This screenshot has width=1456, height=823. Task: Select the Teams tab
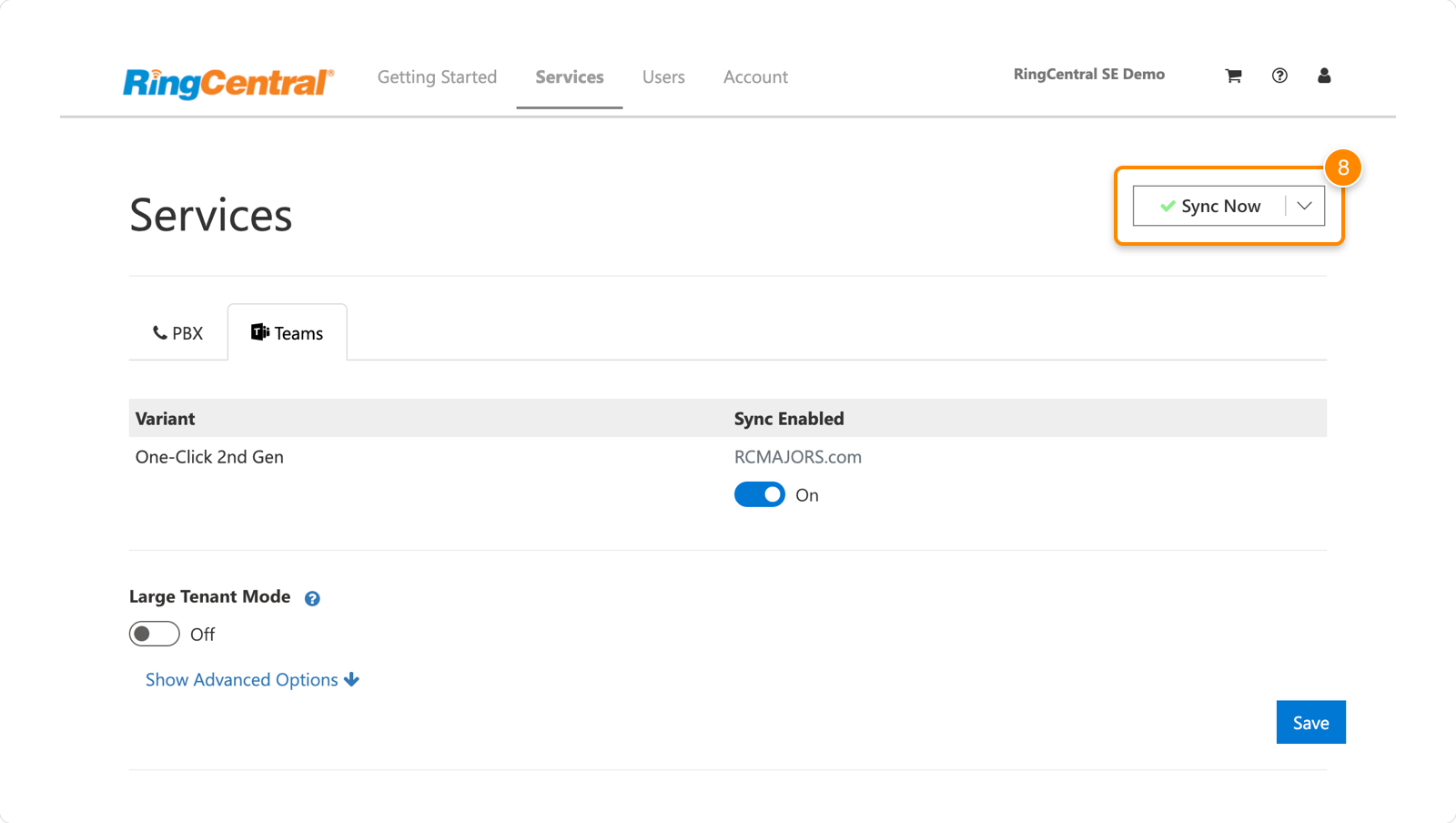pyautogui.click(x=288, y=333)
